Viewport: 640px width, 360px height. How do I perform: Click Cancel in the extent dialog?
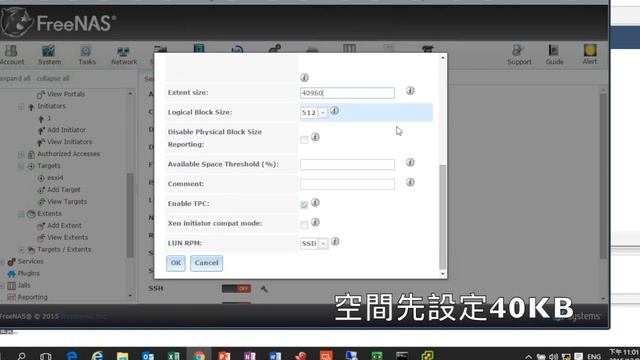click(x=206, y=263)
